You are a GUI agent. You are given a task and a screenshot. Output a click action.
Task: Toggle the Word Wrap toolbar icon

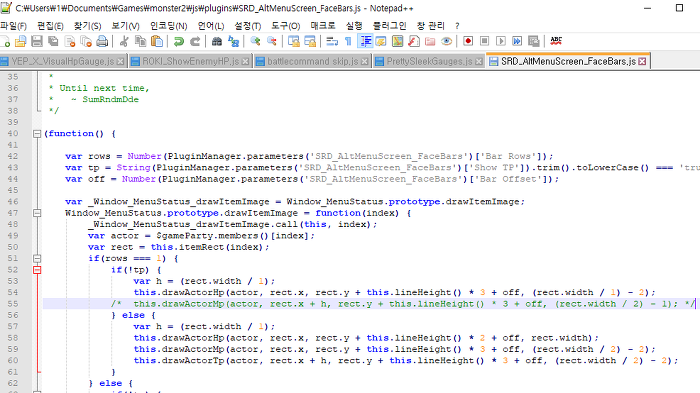pos(332,42)
